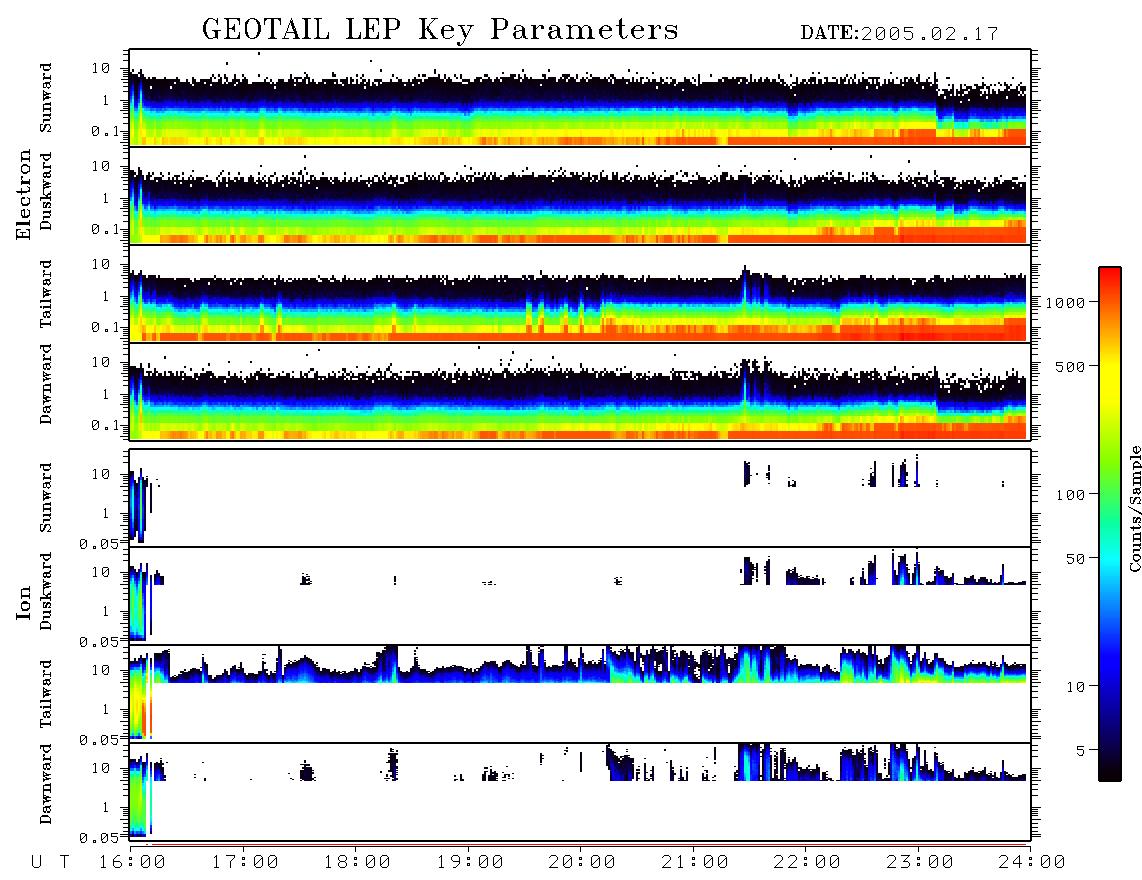
Task: Click the '19:00' time axis tick
Action: pyautogui.click(x=470, y=862)
